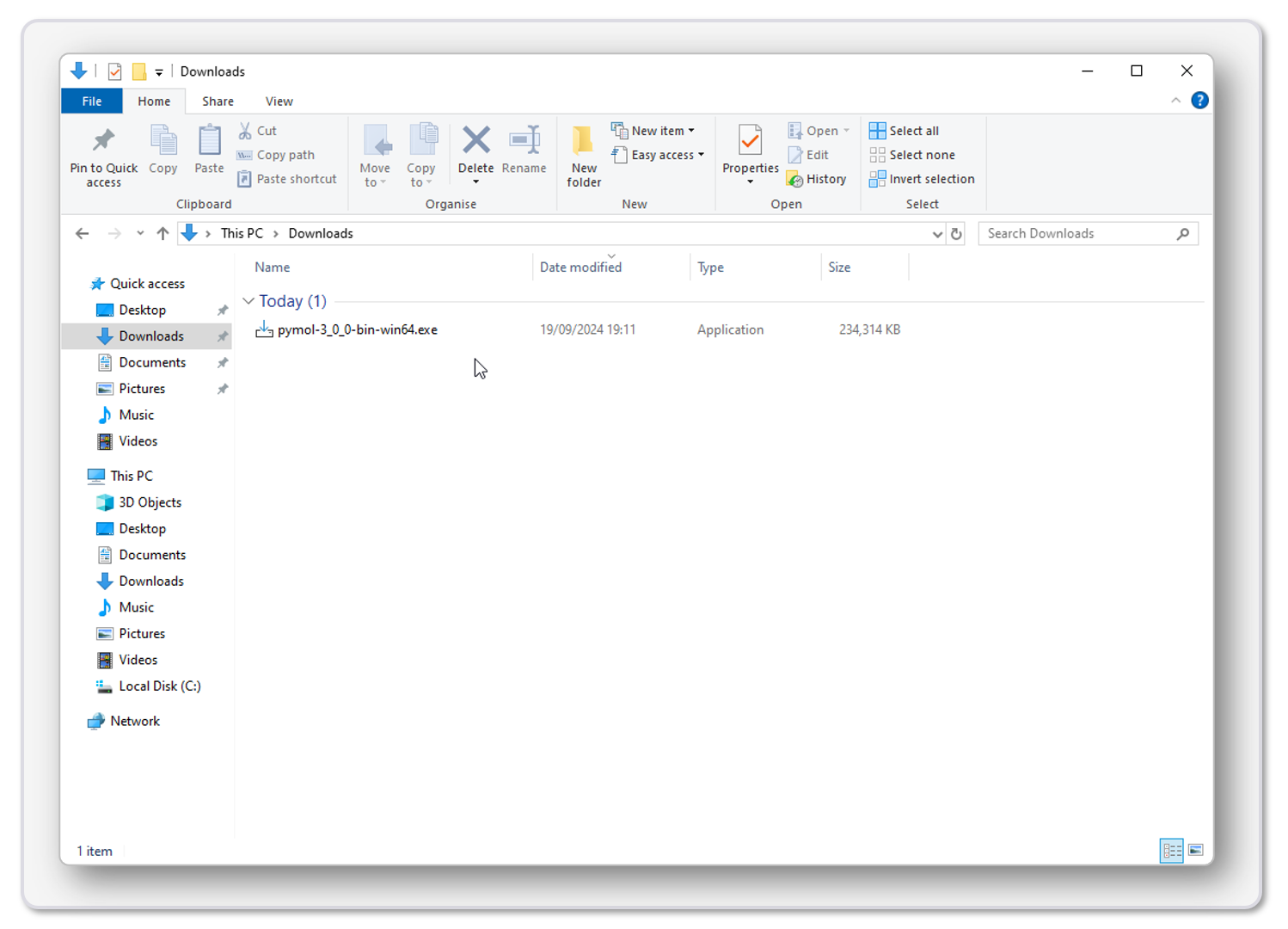The width and height of the screenshot is (1288, 929).
Task: Create a New folder from ribbon
Action: pyautogui.click(x=584, y=156)
